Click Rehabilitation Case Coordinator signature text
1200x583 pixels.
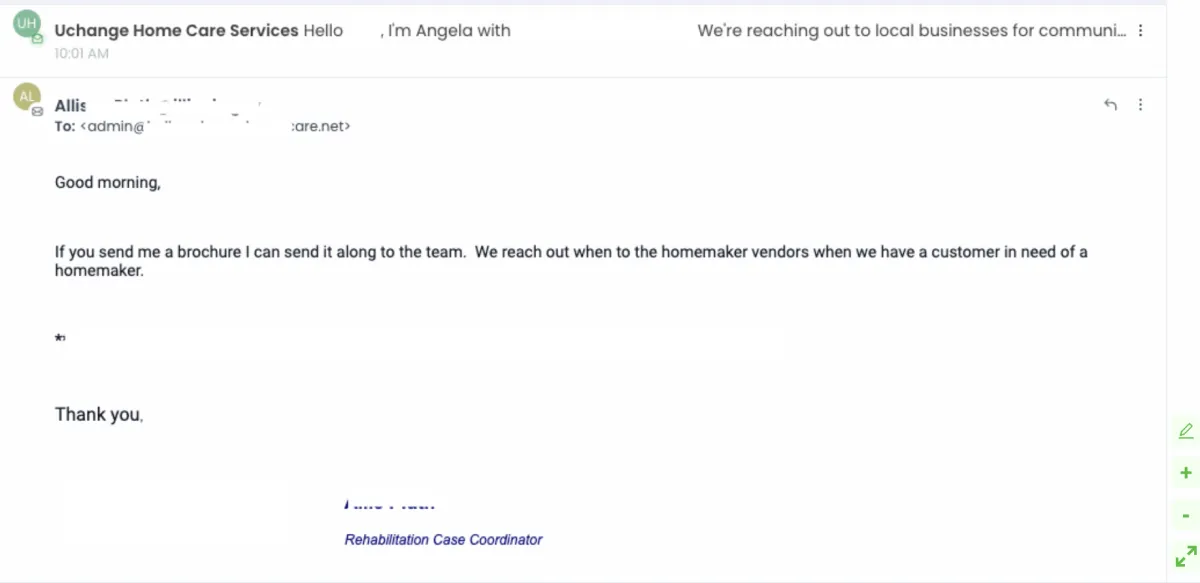point(443,540)
